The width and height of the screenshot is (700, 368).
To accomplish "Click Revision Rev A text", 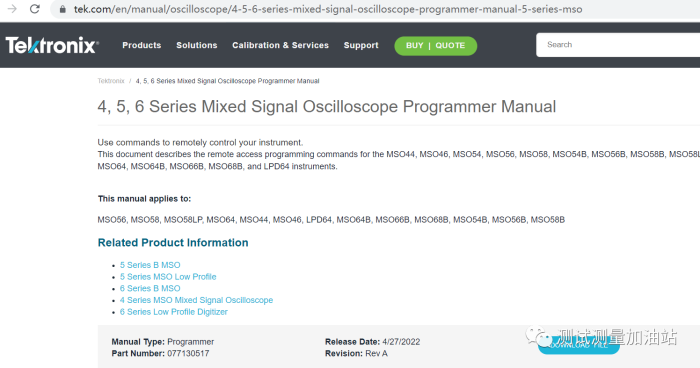I will click(356, 353).
